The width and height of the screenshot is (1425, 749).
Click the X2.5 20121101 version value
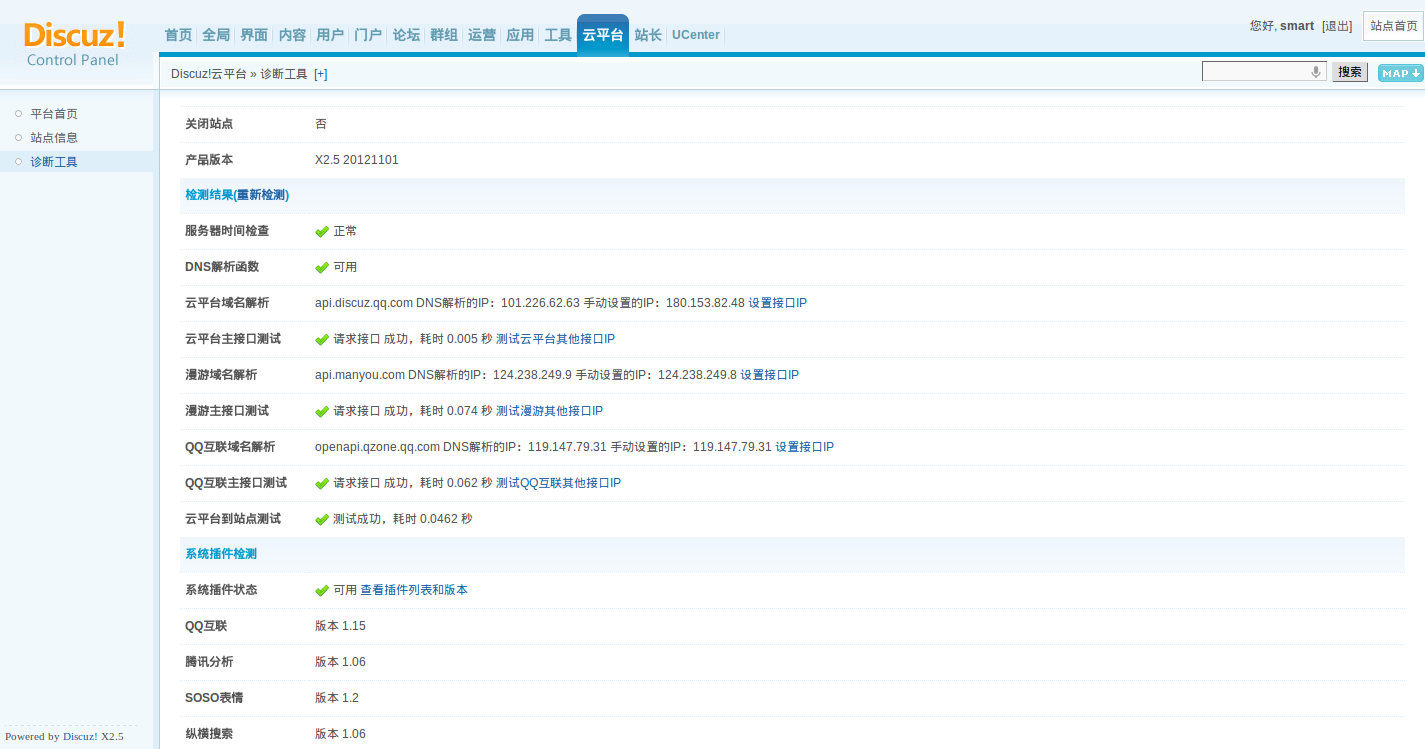[x=357, y=160]
